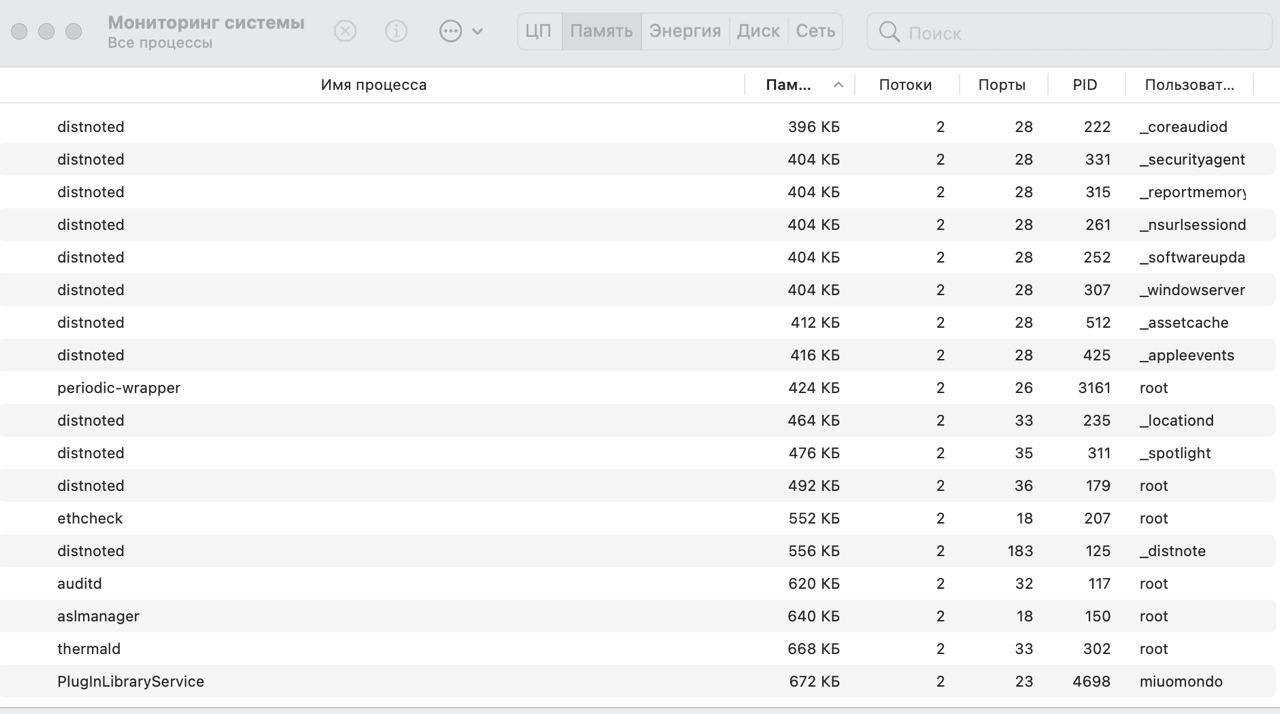
Task: Switch to the Память tab
Action: [601, 31]
